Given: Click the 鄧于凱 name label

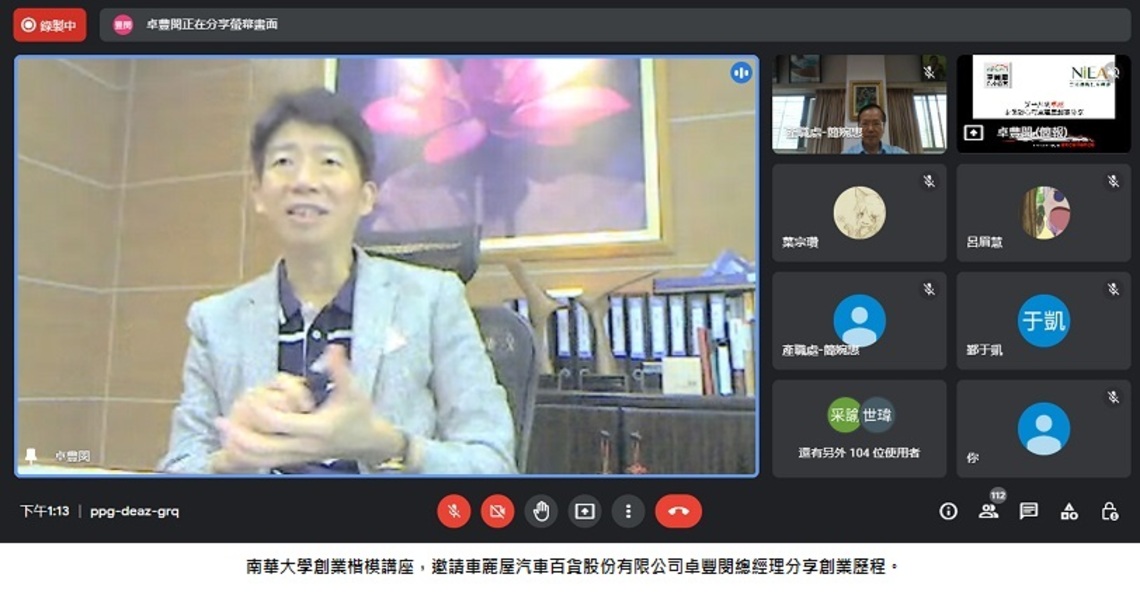Looking at the screenshot, I should [984, 350].
